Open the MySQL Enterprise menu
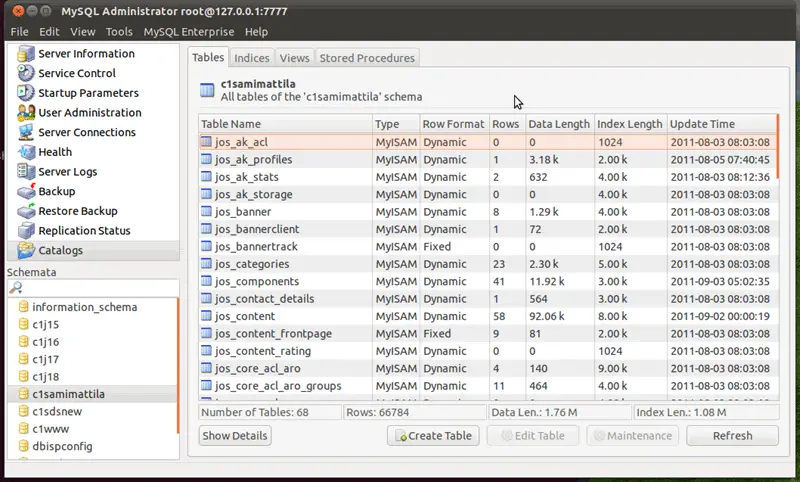This screenshot has width=800, height=482. [188, 32]
